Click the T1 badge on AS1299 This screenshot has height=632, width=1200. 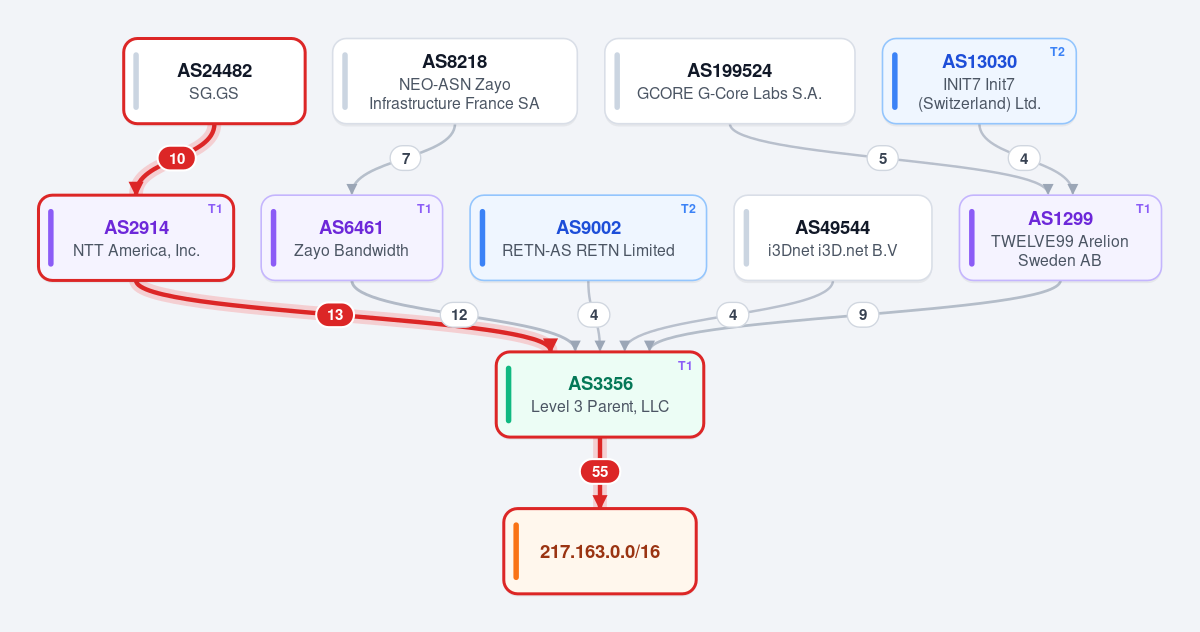(x=1143, y=208)
